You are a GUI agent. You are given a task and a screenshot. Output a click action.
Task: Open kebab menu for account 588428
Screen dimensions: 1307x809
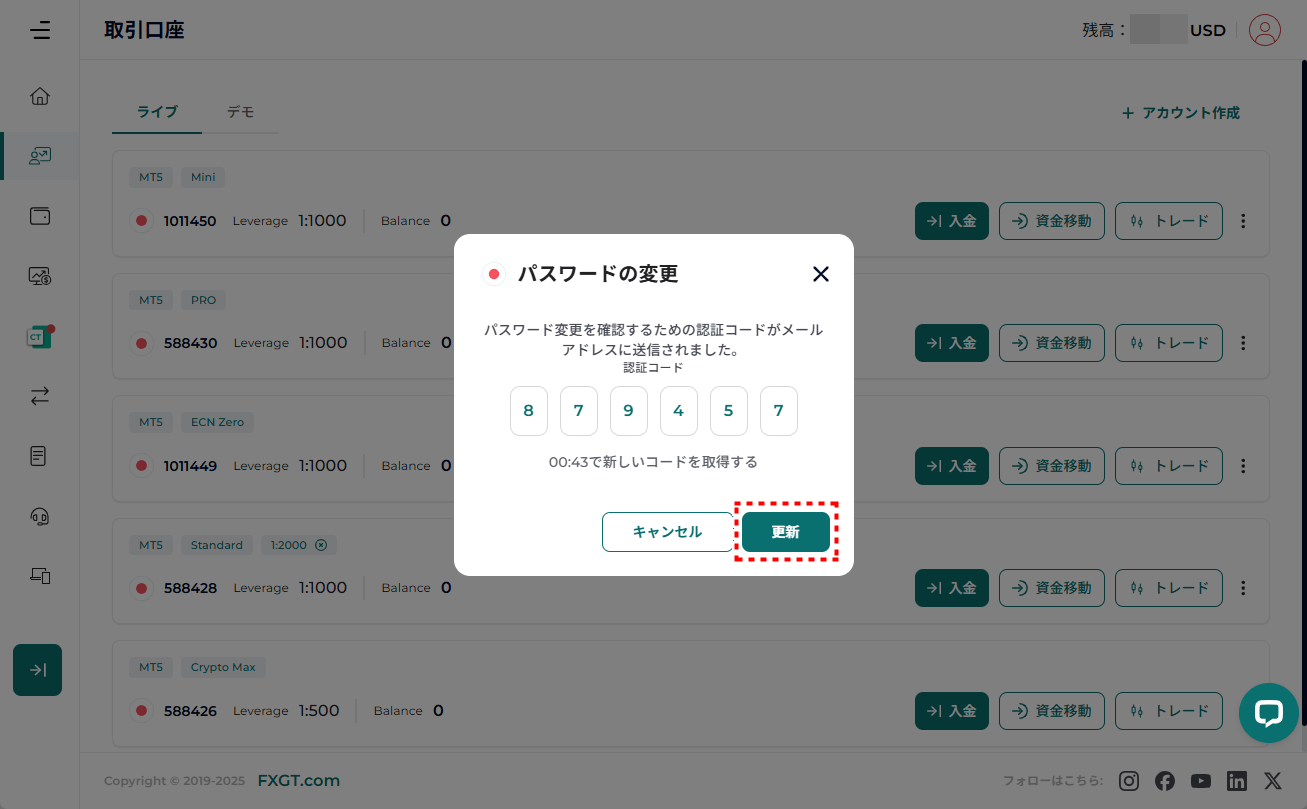(1243, 588)
